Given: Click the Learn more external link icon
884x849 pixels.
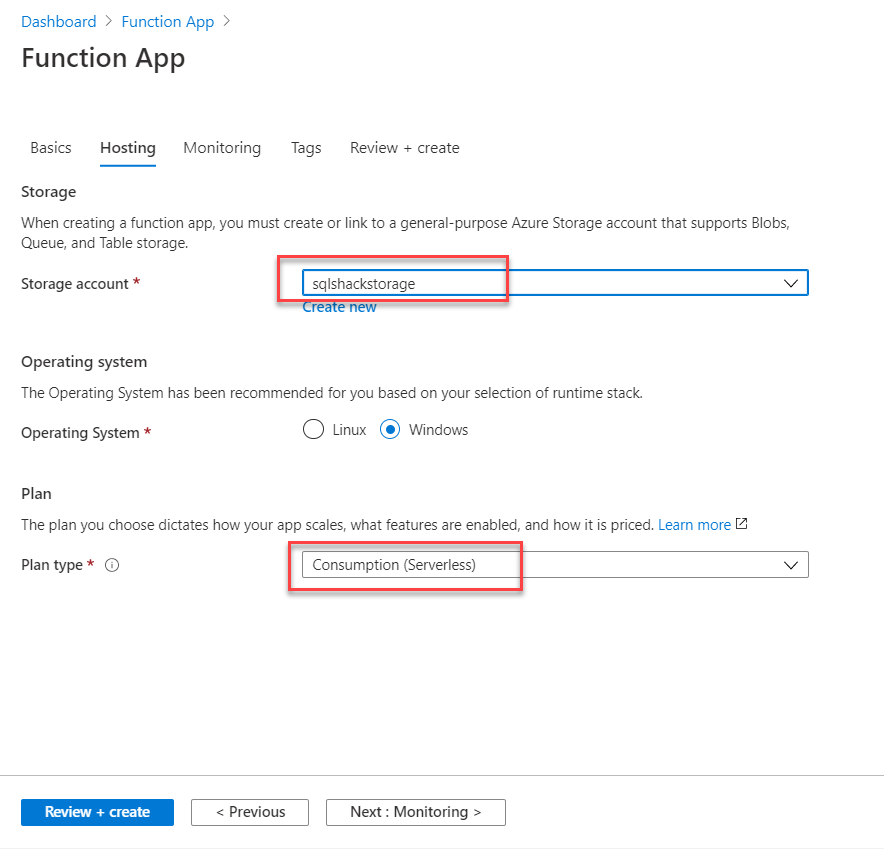Looking at the screenshot, I should [741, 524].
